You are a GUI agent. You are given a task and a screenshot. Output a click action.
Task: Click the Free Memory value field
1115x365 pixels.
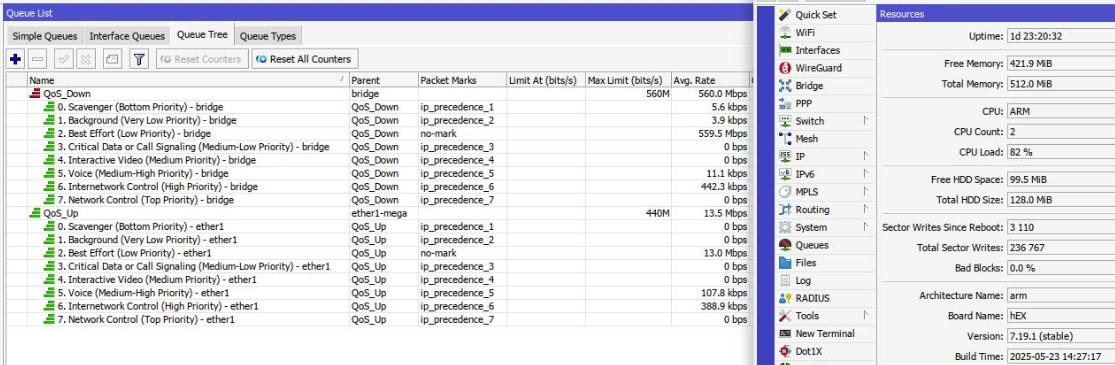(x=1060, y=64)
